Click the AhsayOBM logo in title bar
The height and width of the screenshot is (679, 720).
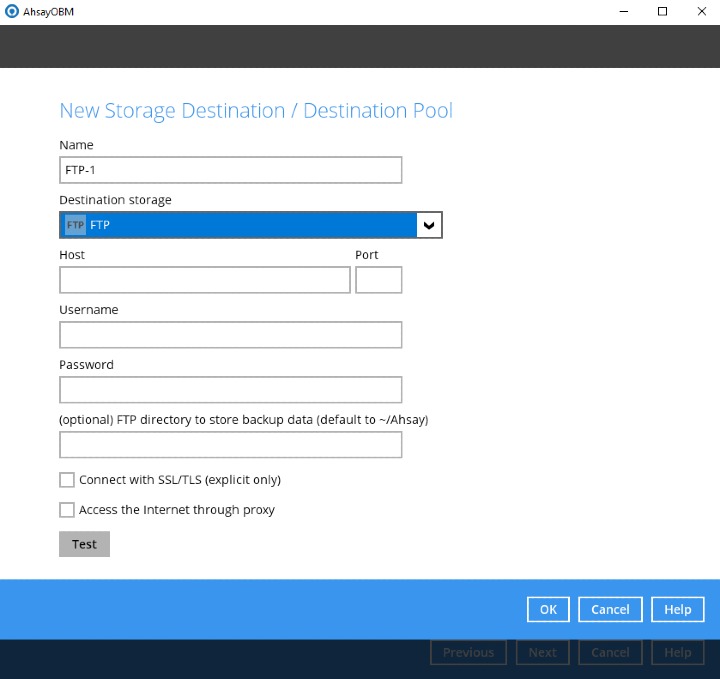[12, 12]
